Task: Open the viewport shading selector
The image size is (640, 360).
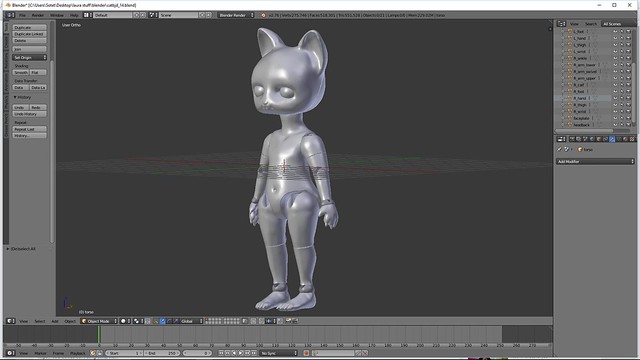Action: [x=125, y=321]
